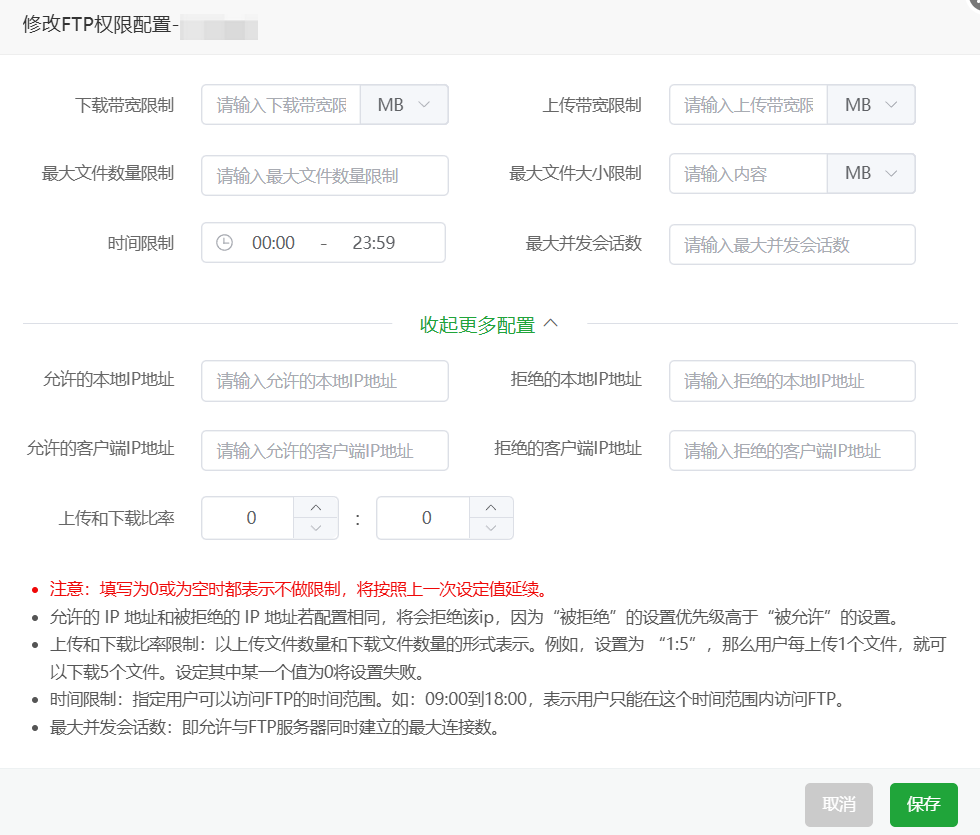Viewport: 980px width, 835px height.
Task: Click the 最大并发会话数 input field
Action: pyautogui.click(x=792, y=244)
